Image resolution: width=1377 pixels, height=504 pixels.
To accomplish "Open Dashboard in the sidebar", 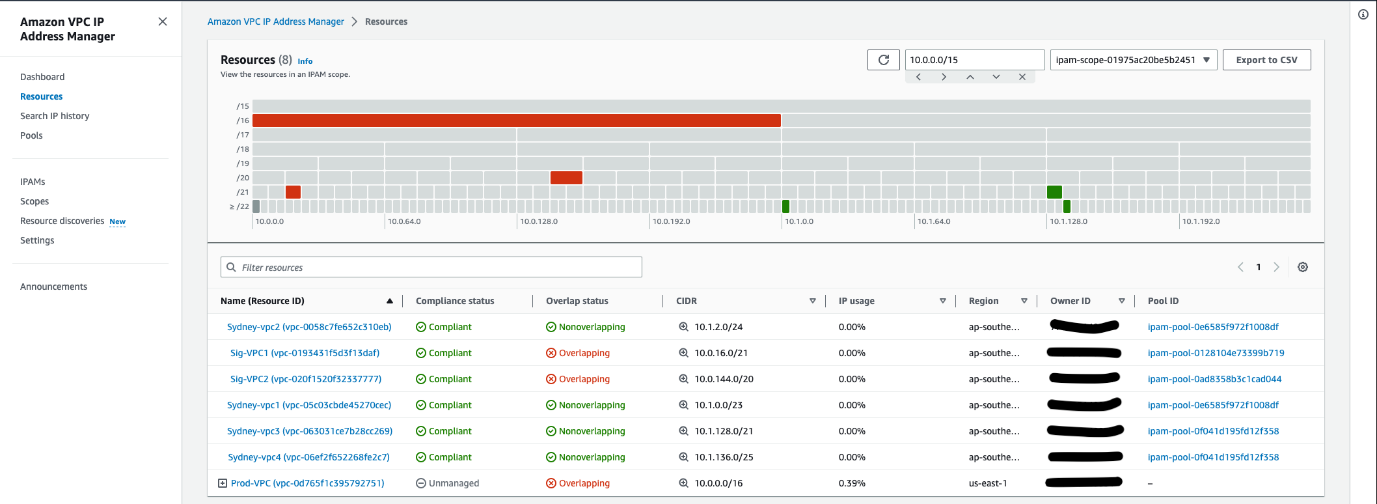I will (42, 77).
